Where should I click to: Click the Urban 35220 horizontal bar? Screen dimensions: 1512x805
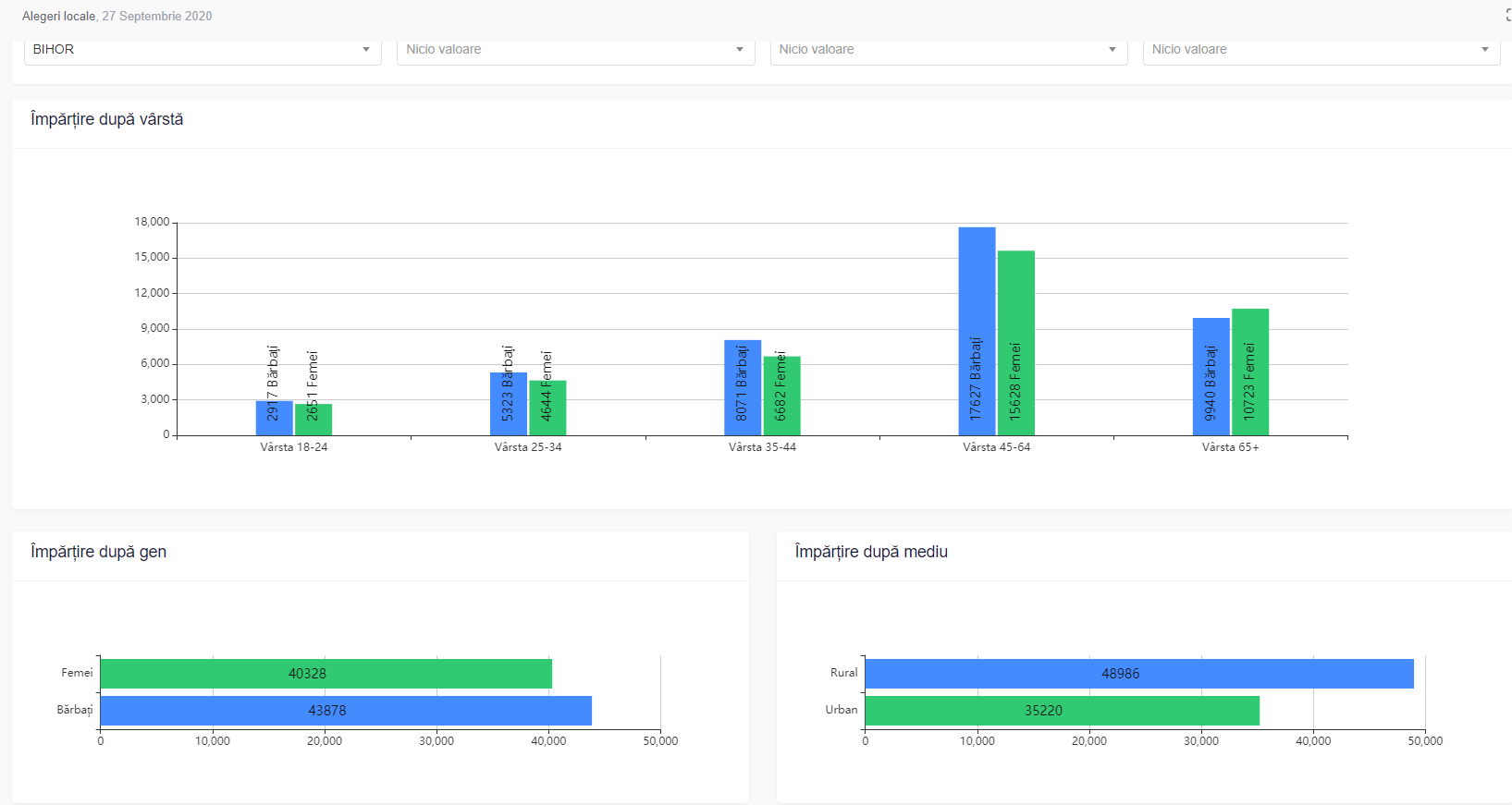click(1062, 711)
